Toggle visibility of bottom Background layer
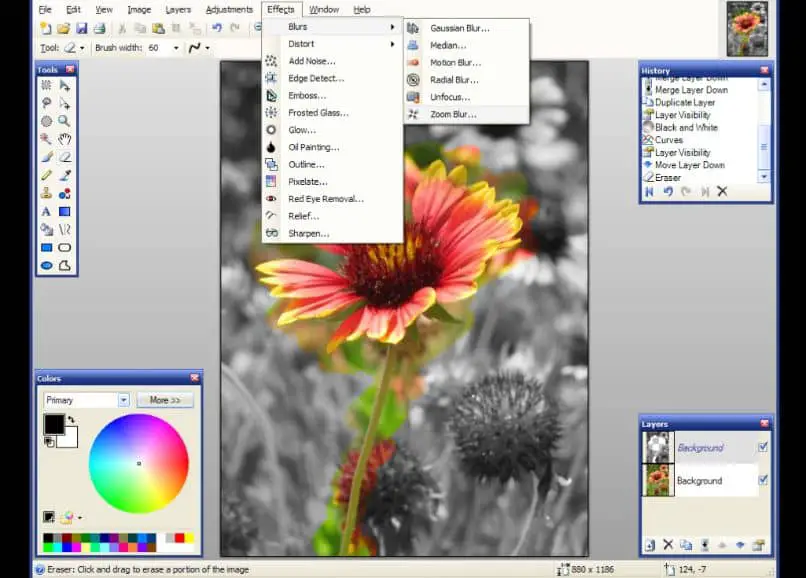This screenshot has width=806, height=578. click(x=763, y=480)
